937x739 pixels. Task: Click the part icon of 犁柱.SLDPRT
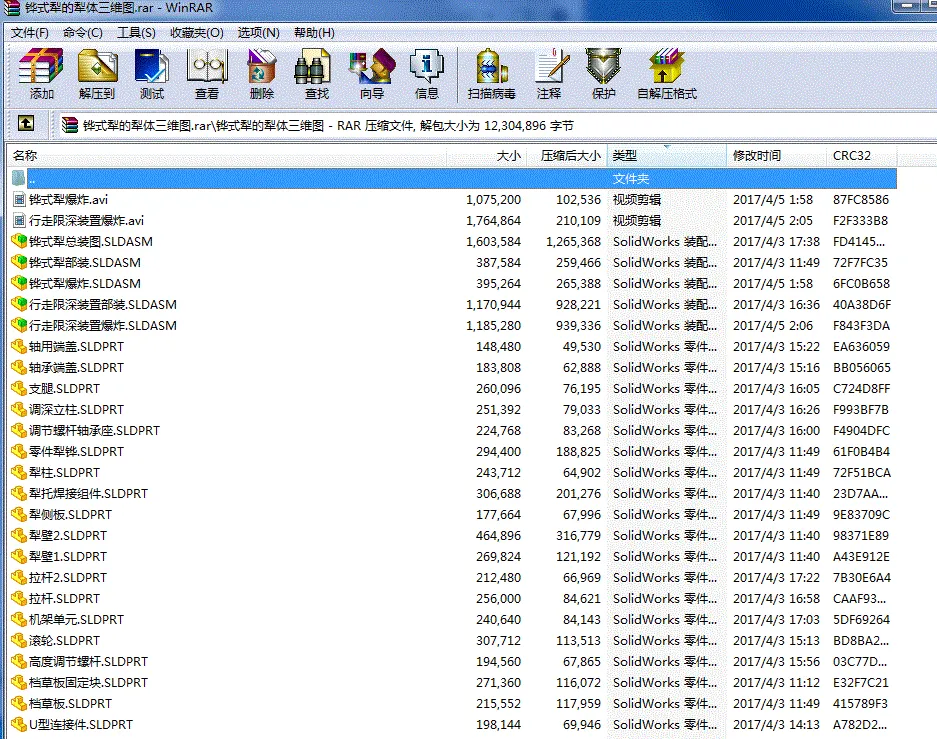(19, 473)
